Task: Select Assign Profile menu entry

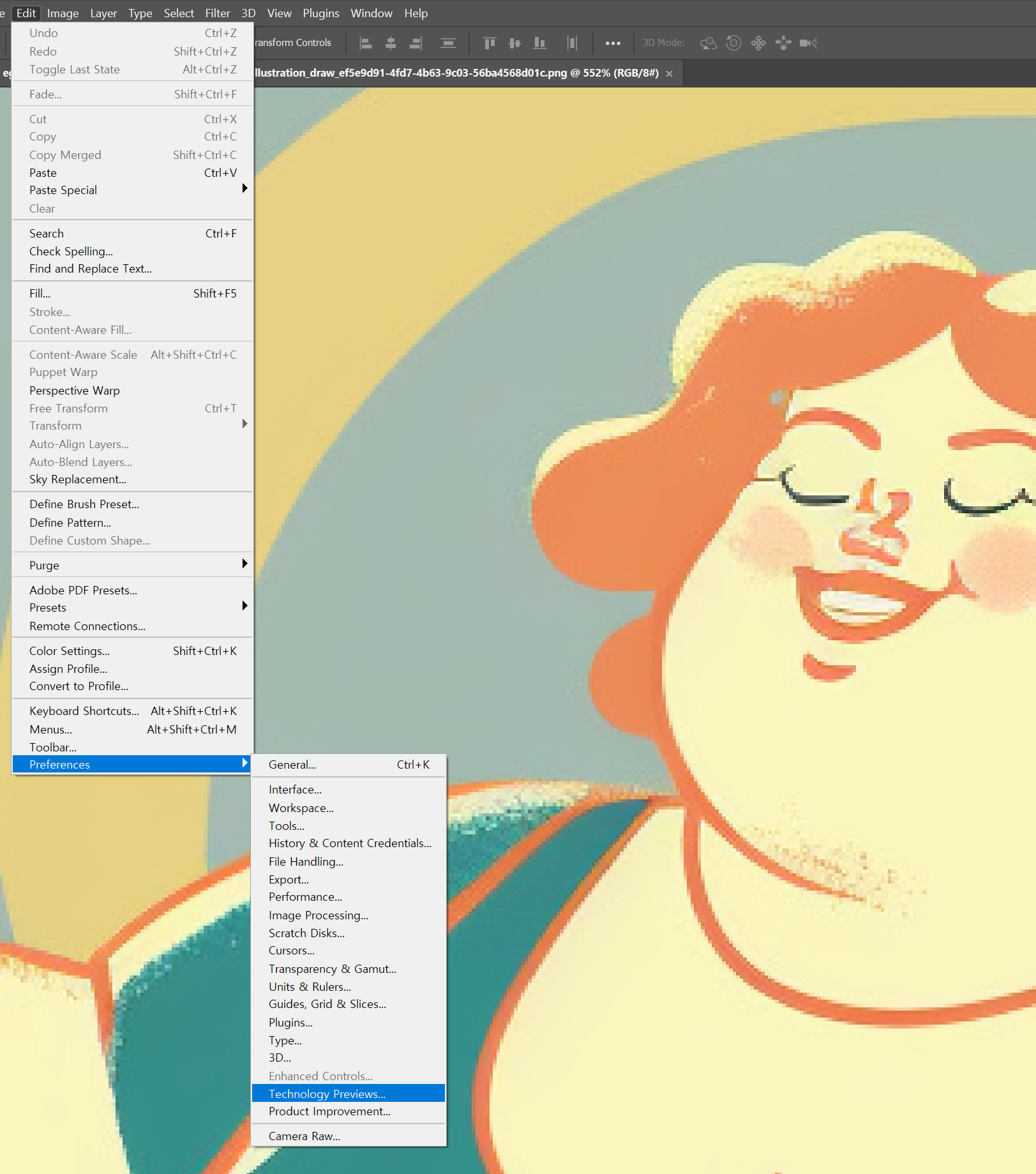Action: tap(133, 669)
